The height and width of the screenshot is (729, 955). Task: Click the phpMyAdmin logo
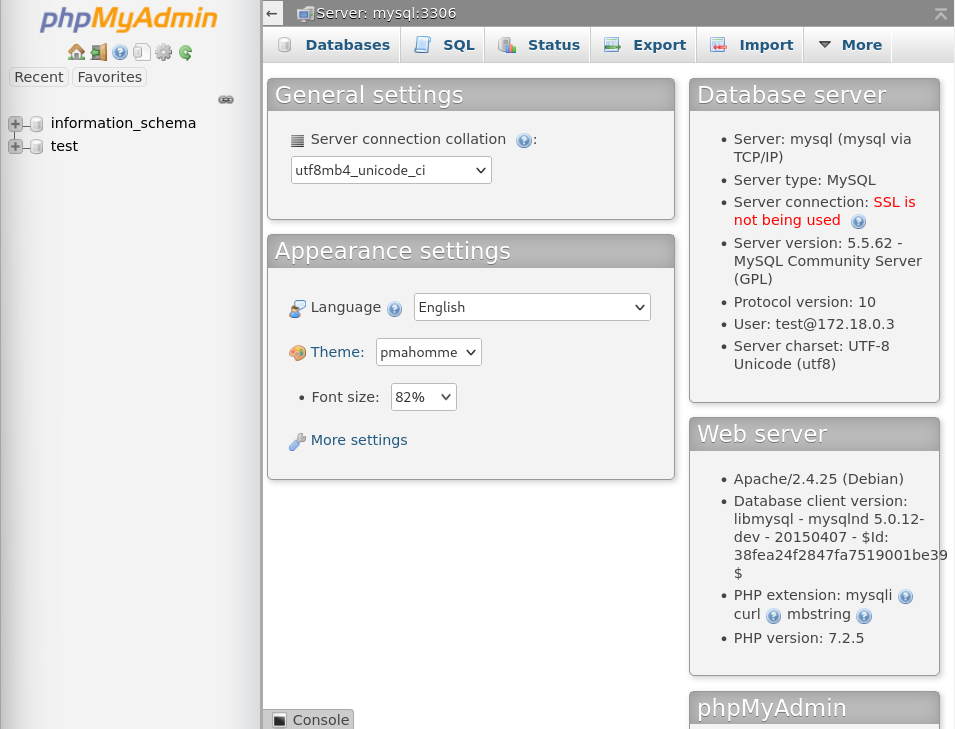coord(129,18)
